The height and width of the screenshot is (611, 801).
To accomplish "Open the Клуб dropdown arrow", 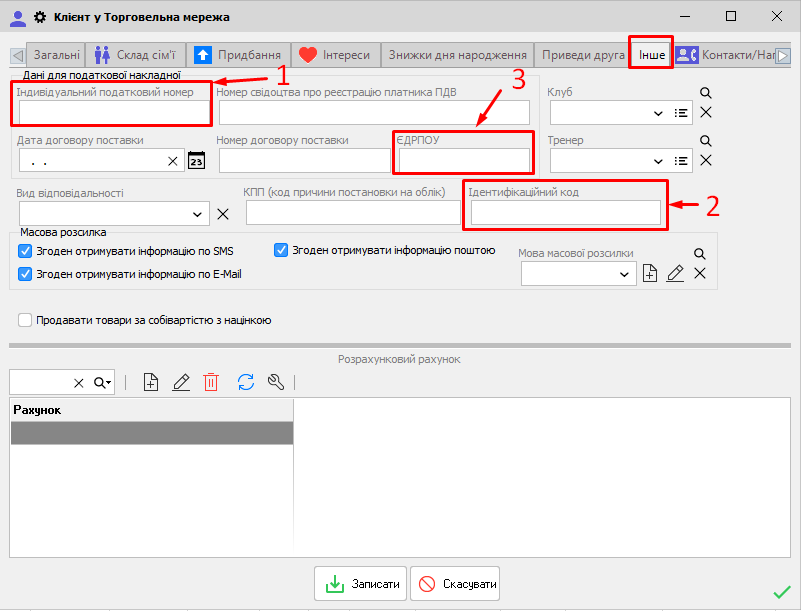I will 657,113.
